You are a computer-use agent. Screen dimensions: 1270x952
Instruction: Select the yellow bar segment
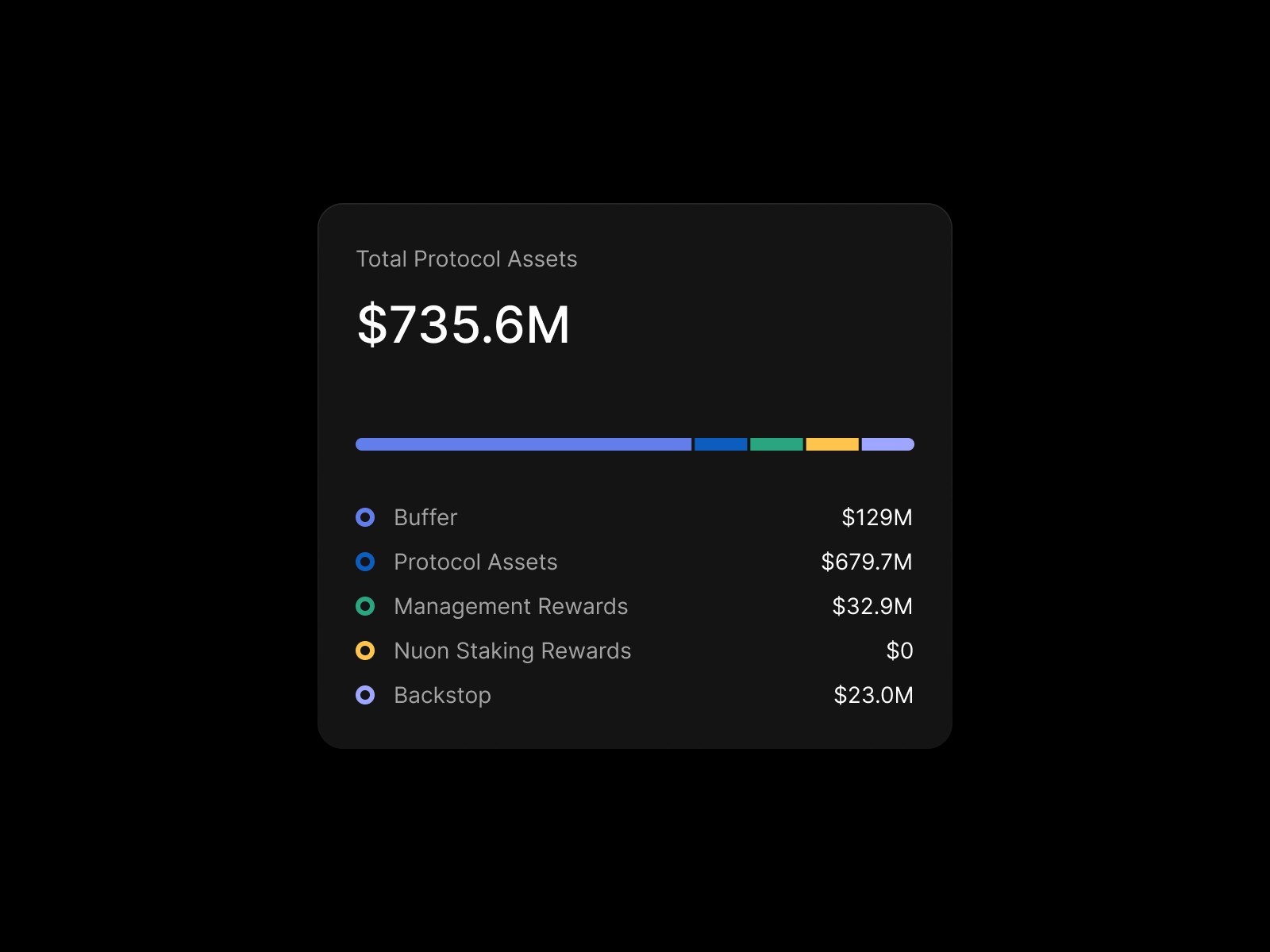[x=833, y=444]
